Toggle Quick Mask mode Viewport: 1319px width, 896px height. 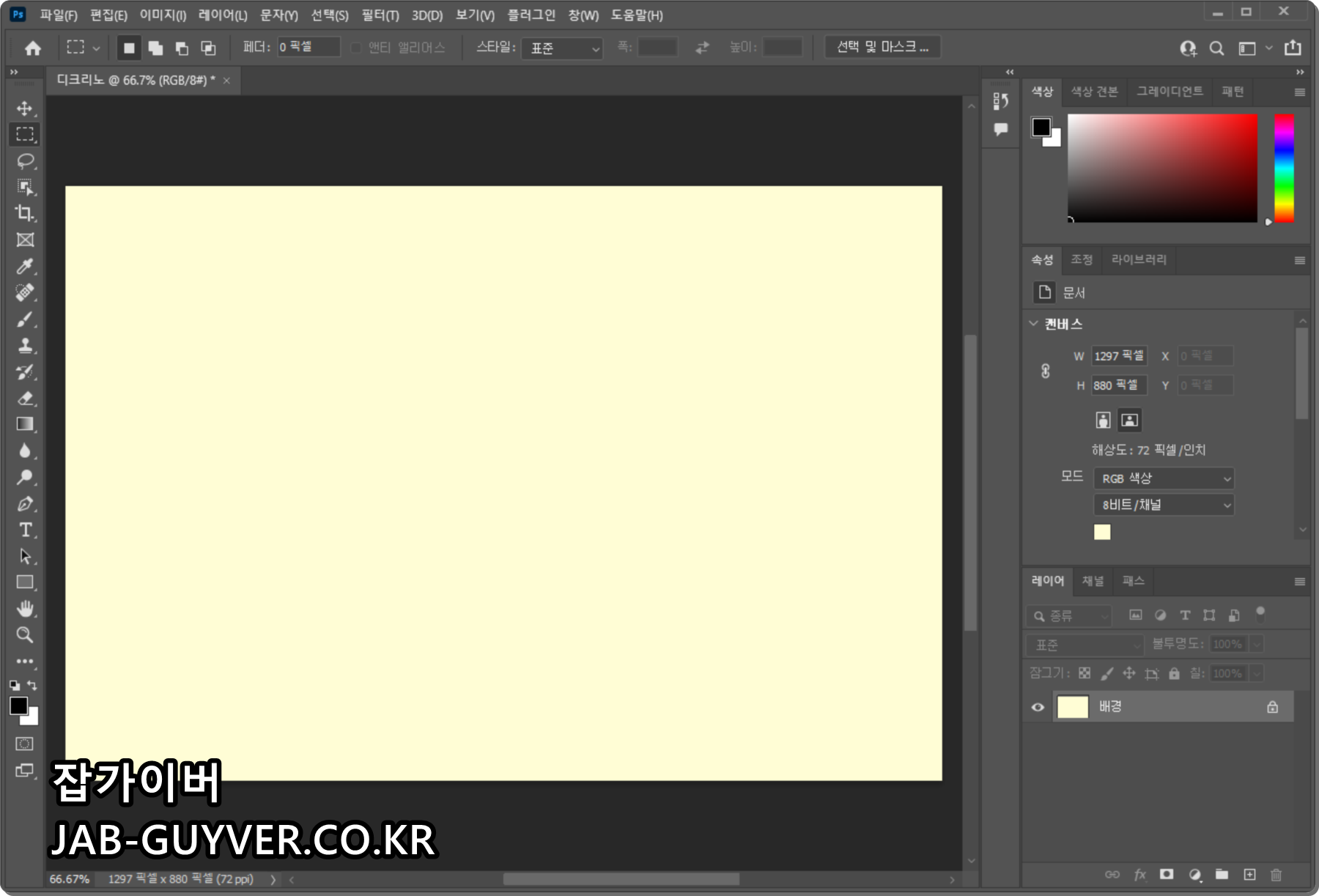tap(24, 744)
